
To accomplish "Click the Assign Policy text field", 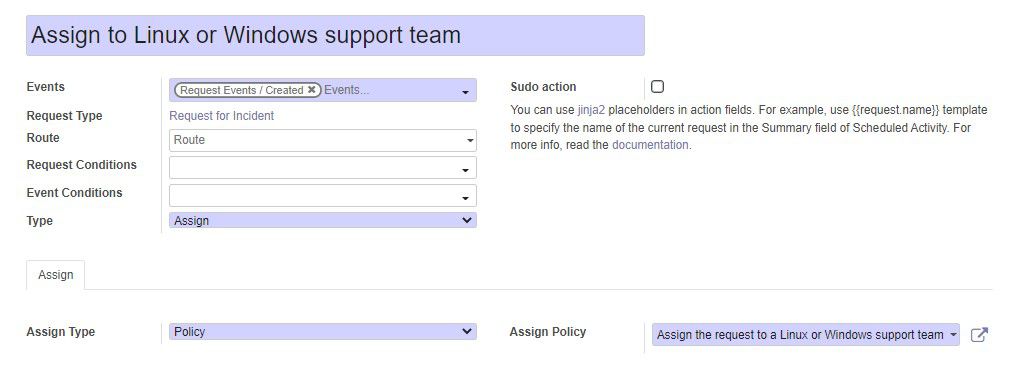I will (800, 335).
